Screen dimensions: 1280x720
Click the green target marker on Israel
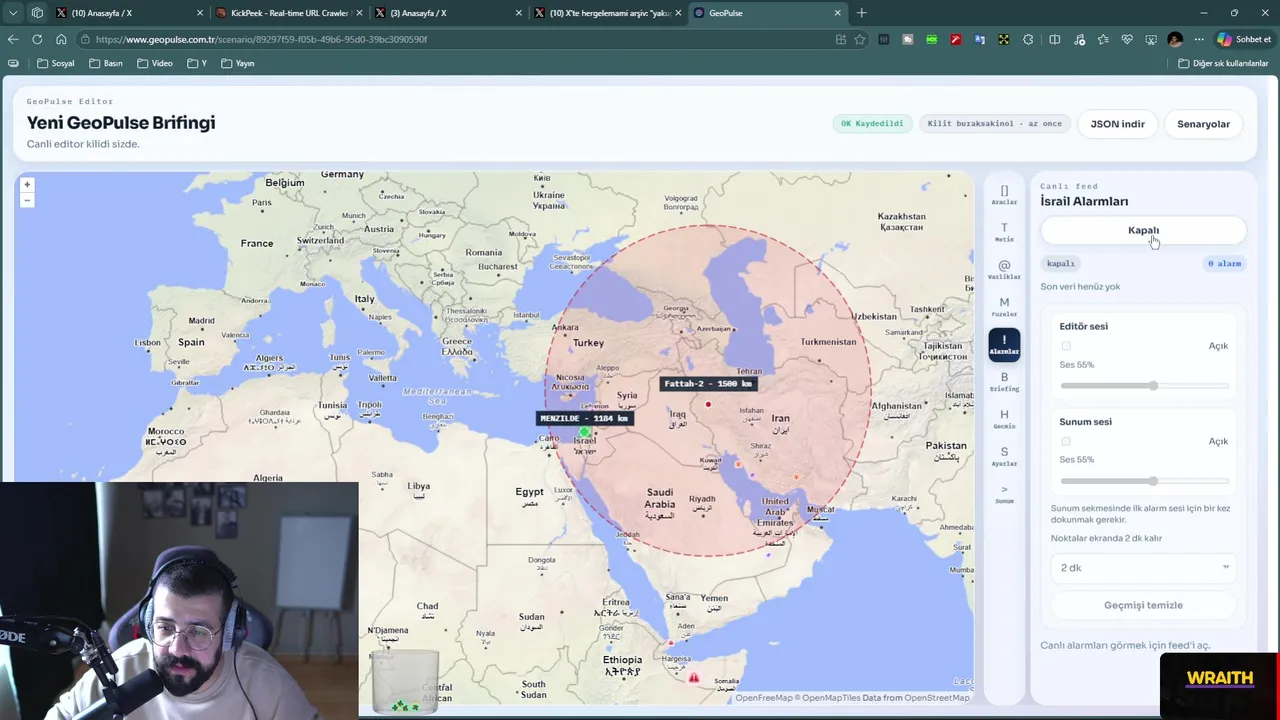tap(584, 433)
